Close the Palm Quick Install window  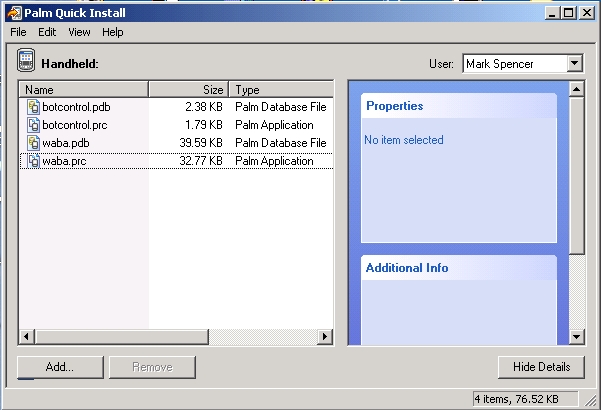587,13
